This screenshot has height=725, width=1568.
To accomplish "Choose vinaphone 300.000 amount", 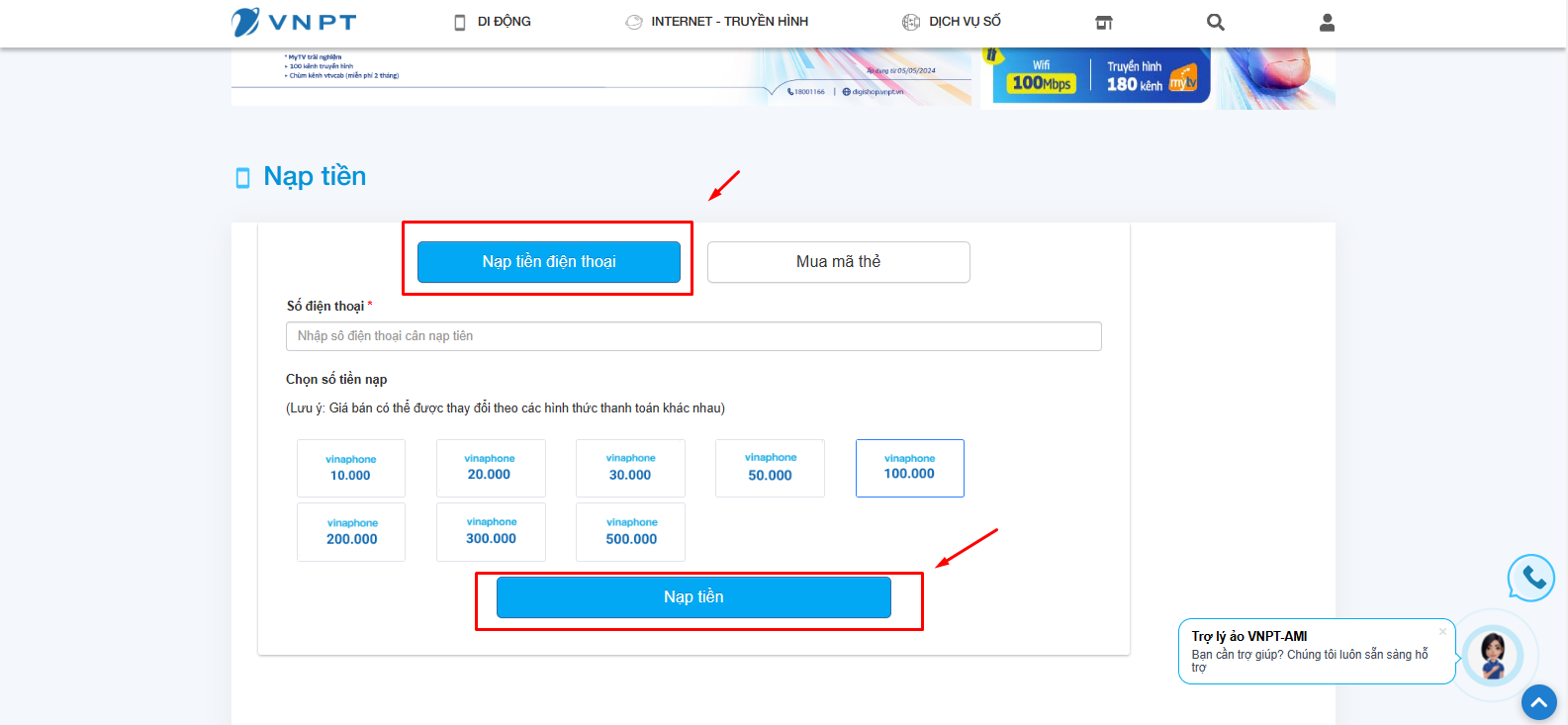I will coord(491,532).
